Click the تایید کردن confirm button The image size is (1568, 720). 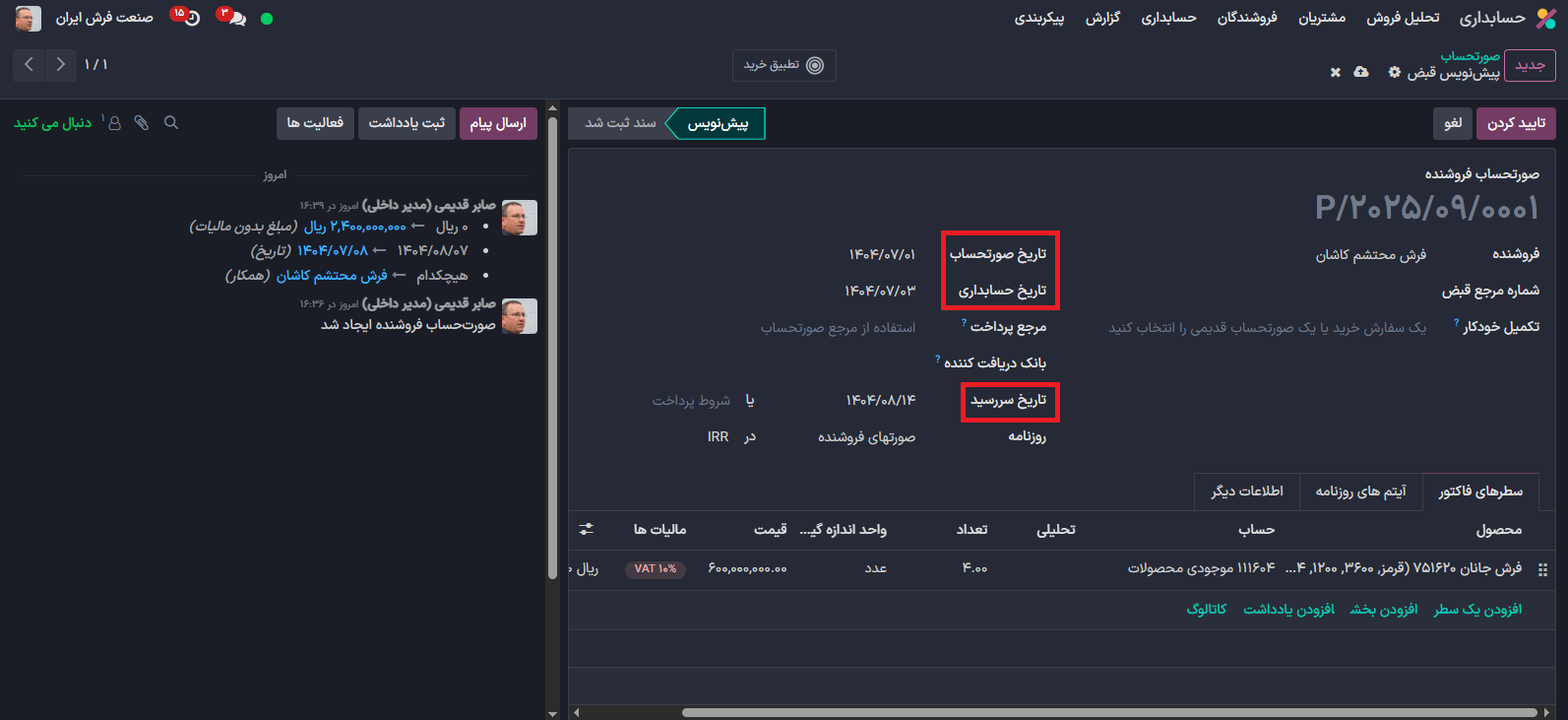pyautogui.click(x=1516, y=123)
